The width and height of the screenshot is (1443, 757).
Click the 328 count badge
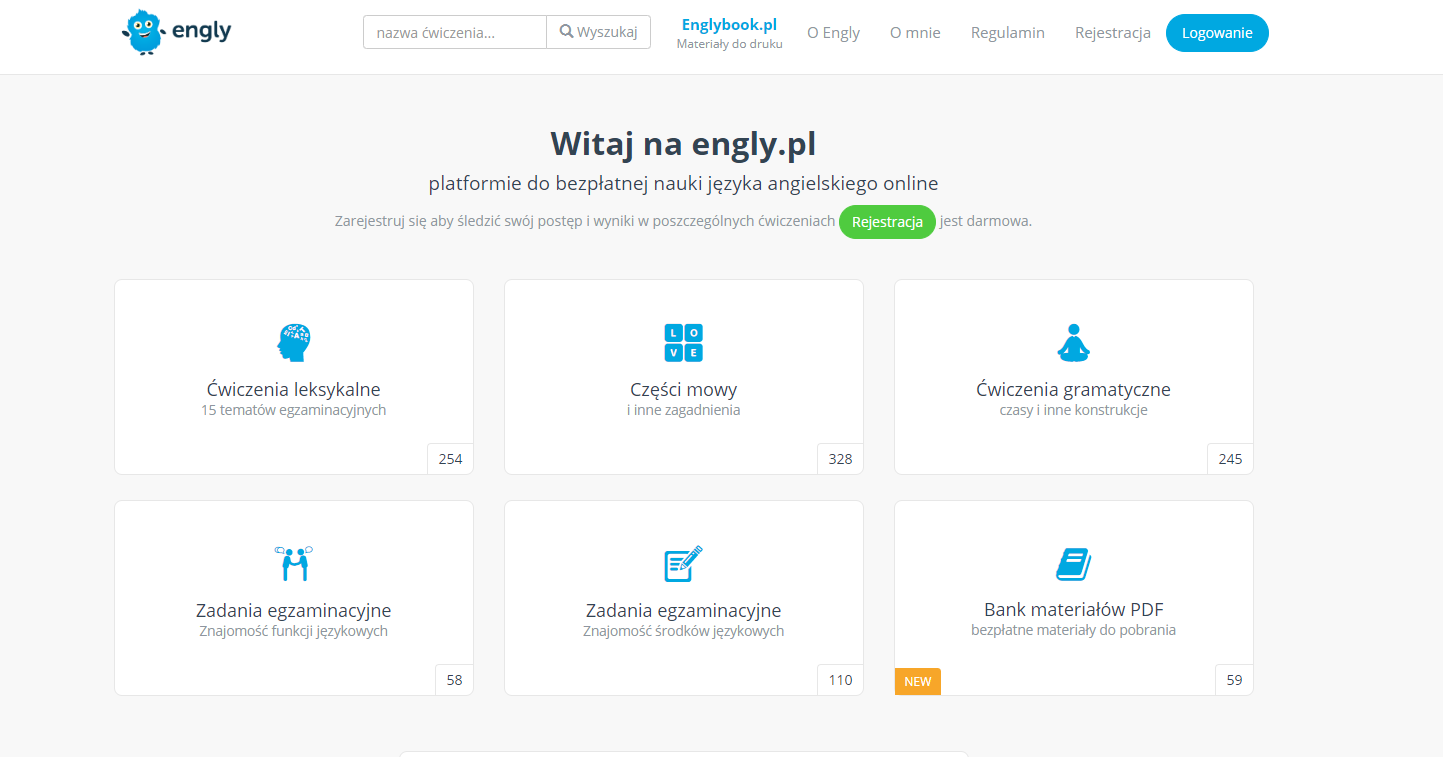[840, 459]
